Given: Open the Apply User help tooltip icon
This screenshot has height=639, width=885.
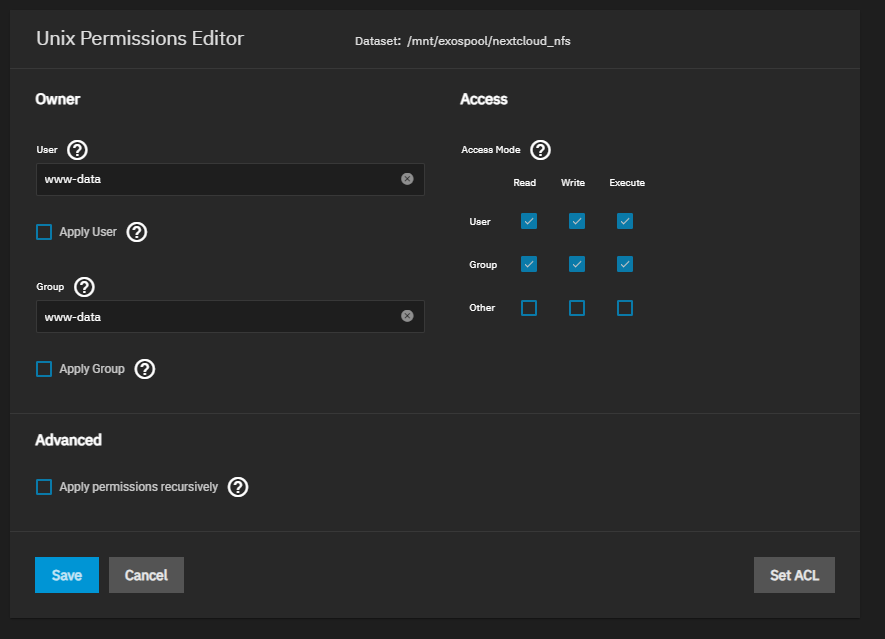Looking at the screenshot, I should click(x=137, y=232).
